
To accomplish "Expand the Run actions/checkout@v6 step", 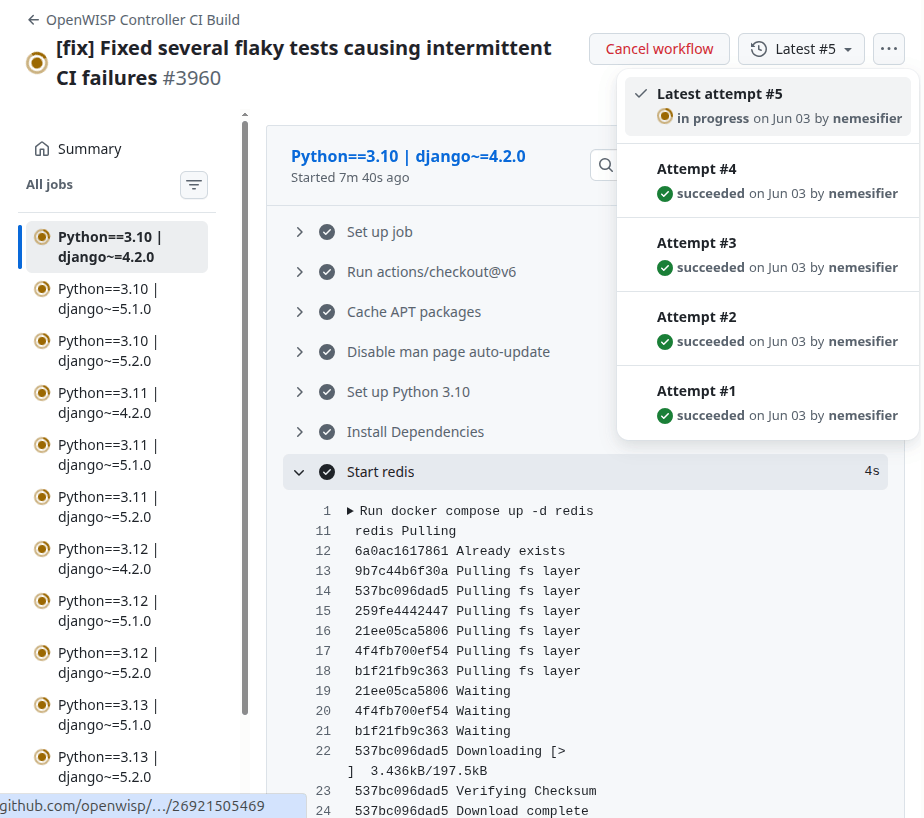I will click(x=299, y=272).
